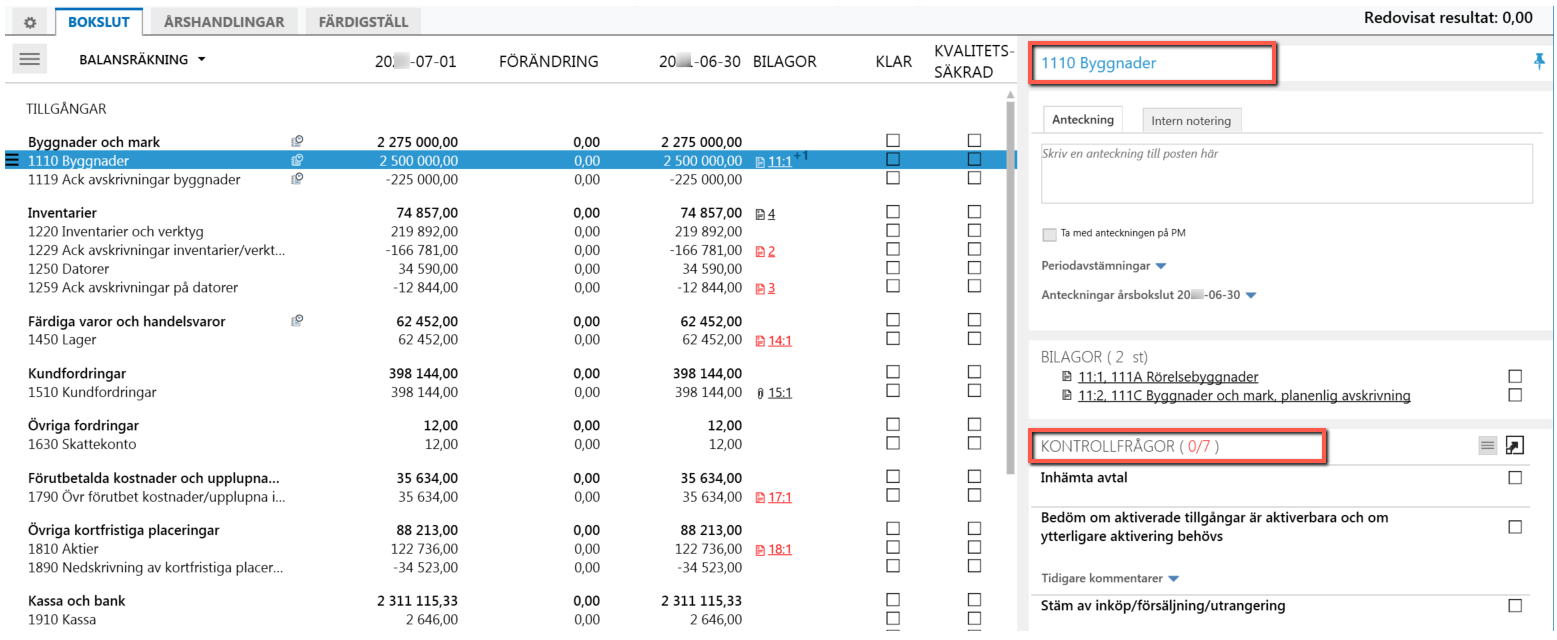Image resolution: width=1557 pixels, height=640 pixels.
Task: Open the '11:1, 111A Rörelsebyggnader' attachment link
Action: pos(1168,377)
